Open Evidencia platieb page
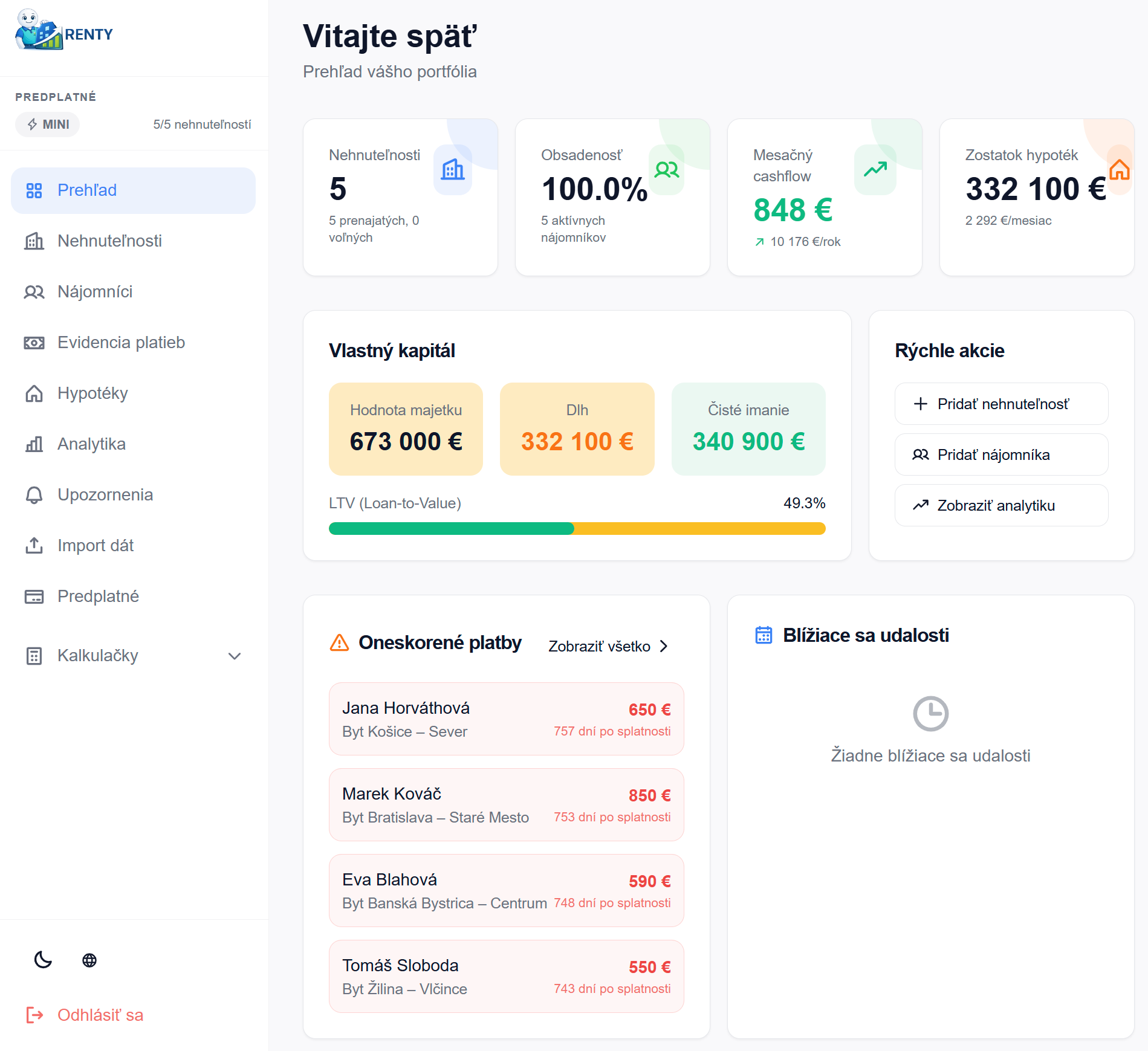 [x=121, y=343]
